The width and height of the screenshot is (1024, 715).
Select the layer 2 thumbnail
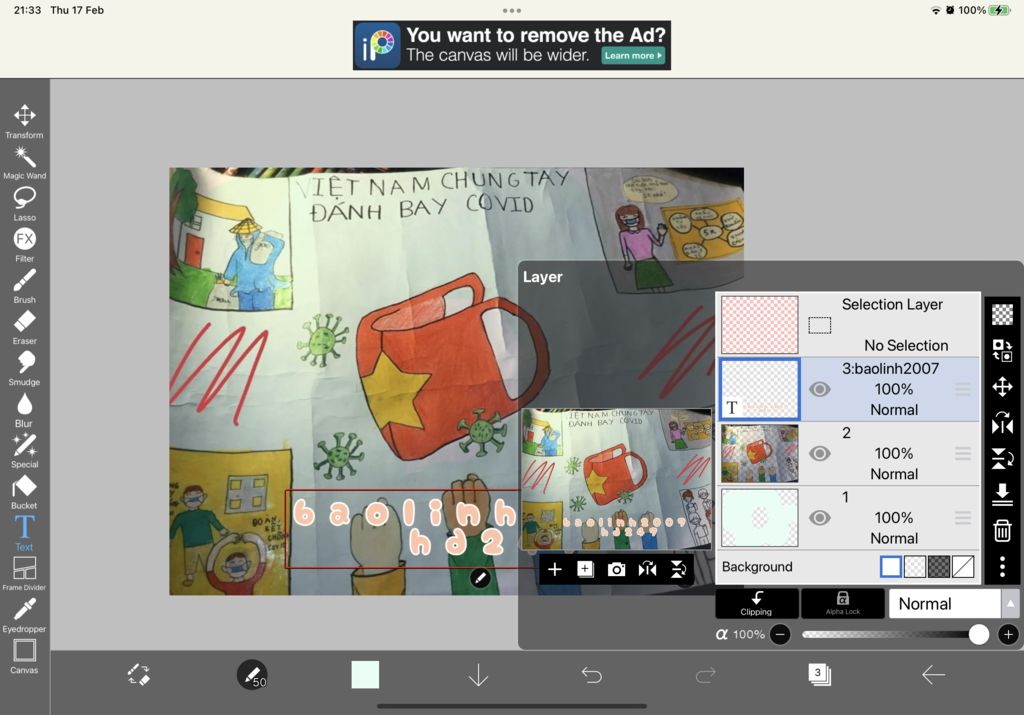760,453
